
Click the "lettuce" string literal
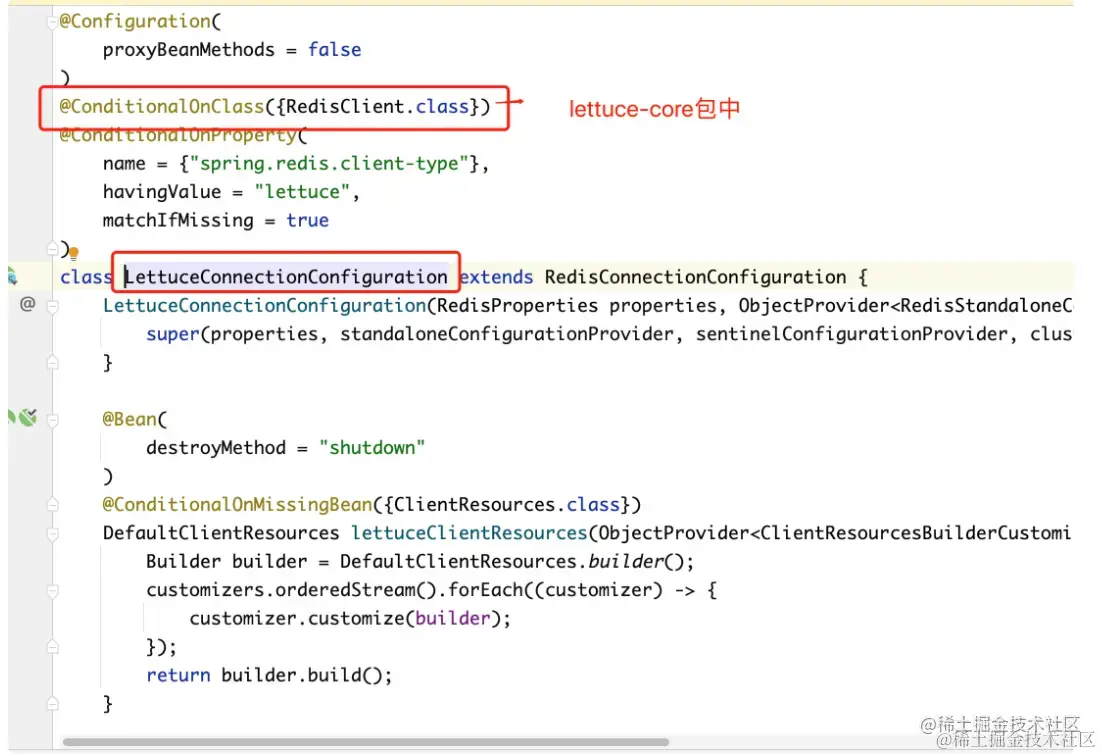pos(302,192)
